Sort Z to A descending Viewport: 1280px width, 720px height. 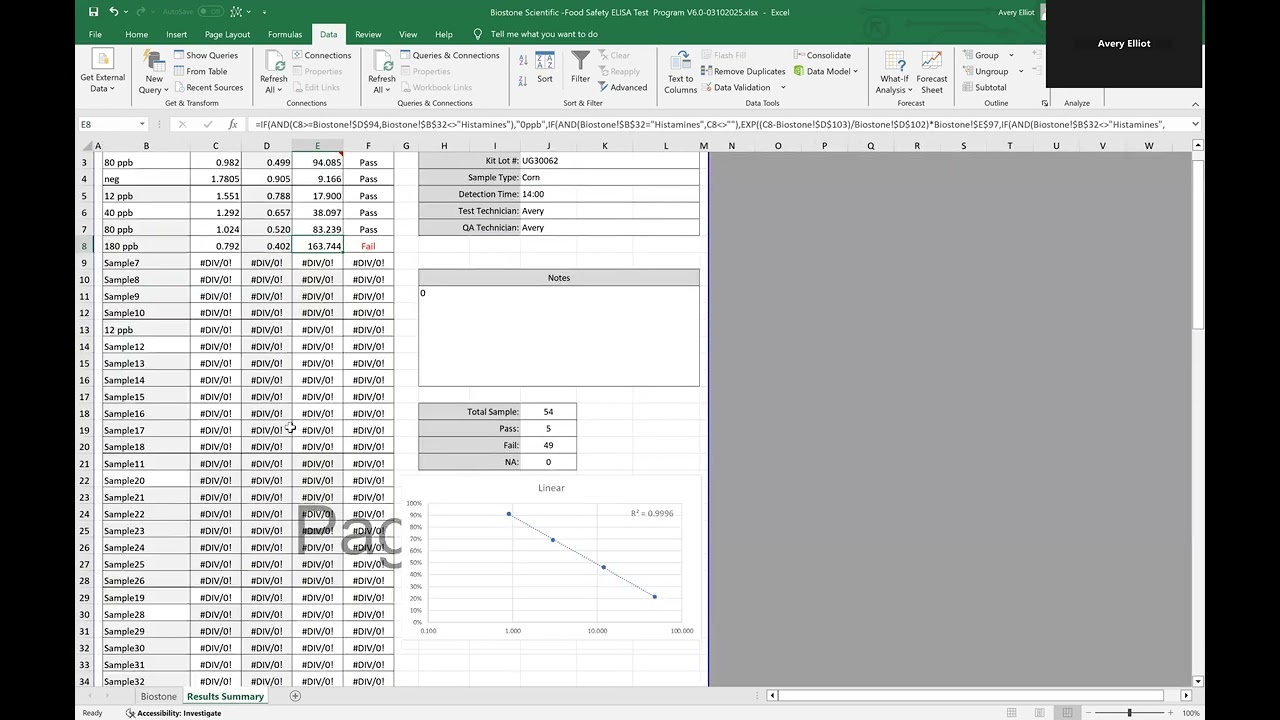coord(523,82)
